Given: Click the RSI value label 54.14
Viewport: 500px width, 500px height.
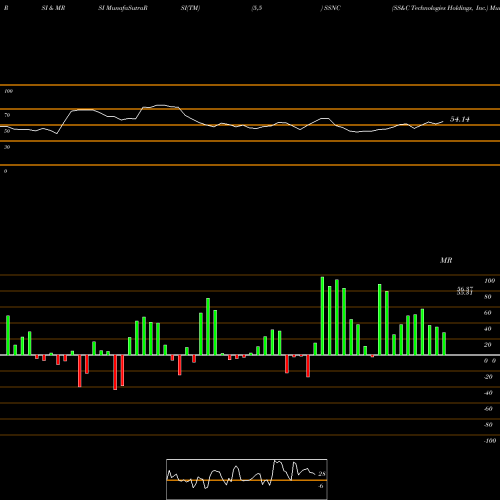Looking at the screenshot, I should (x=460, y=119).
